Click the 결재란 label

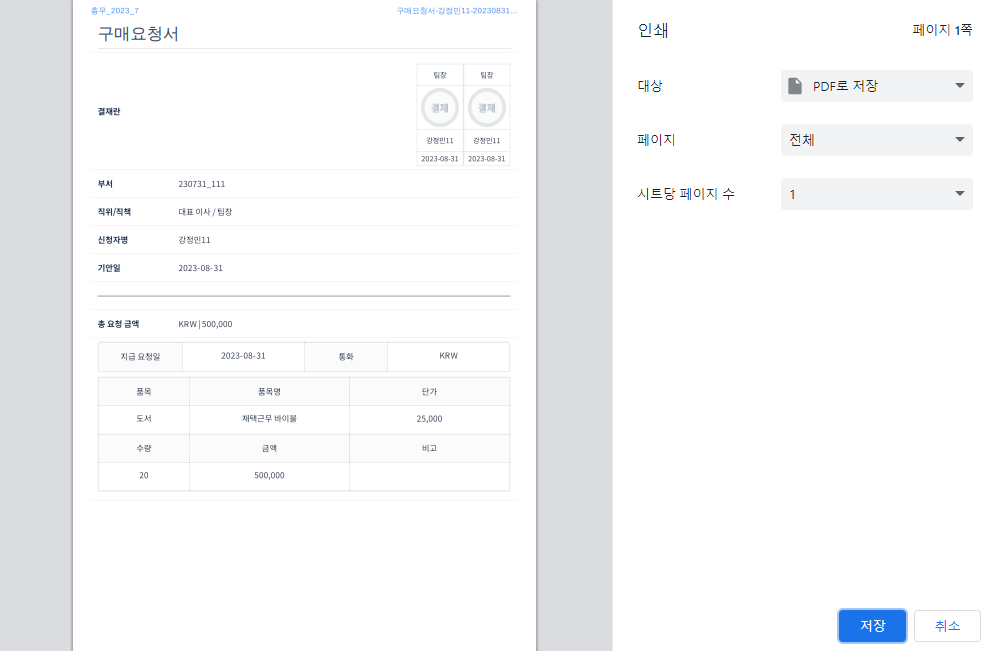(x=109, y=111)
